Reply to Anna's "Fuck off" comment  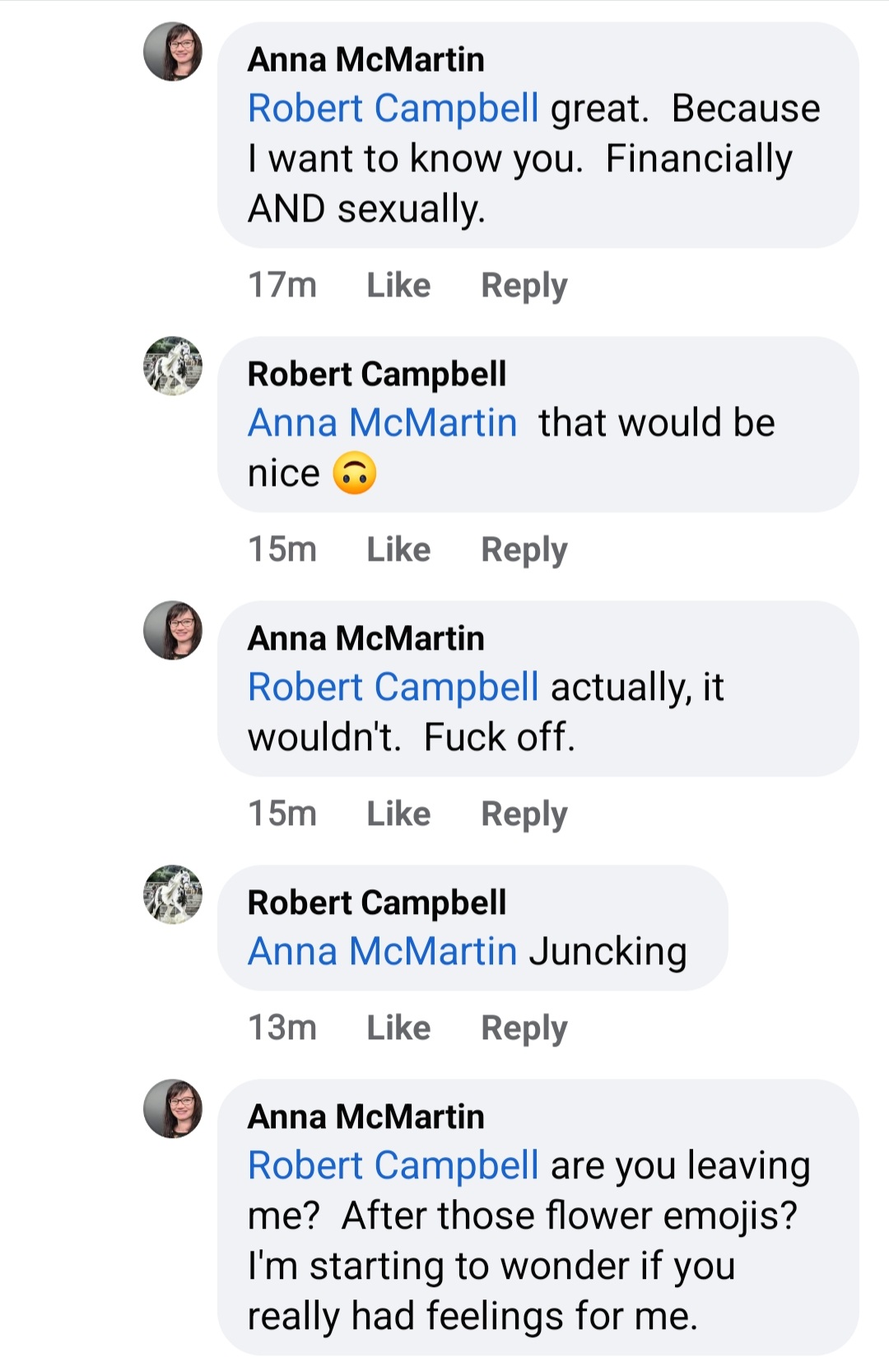click(x=524, y=814)
